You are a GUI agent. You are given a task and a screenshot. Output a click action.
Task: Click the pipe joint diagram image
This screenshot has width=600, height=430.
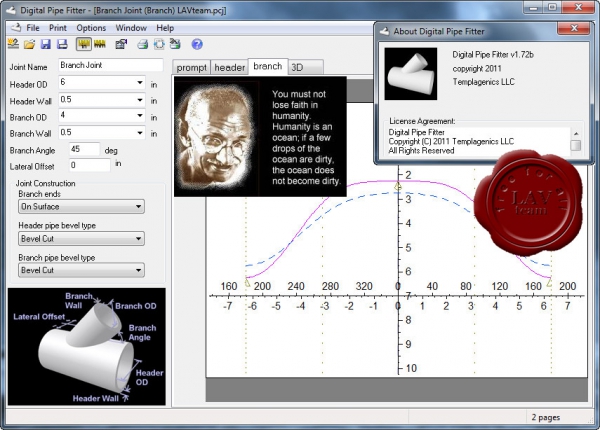click(x=87, y=347)
